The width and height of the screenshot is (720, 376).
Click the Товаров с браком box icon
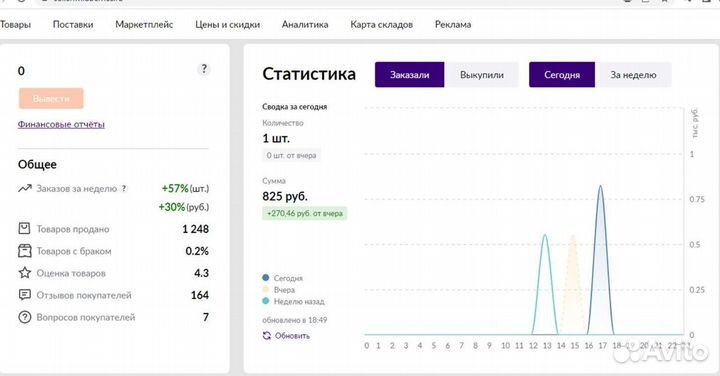[x=24, y=251]
